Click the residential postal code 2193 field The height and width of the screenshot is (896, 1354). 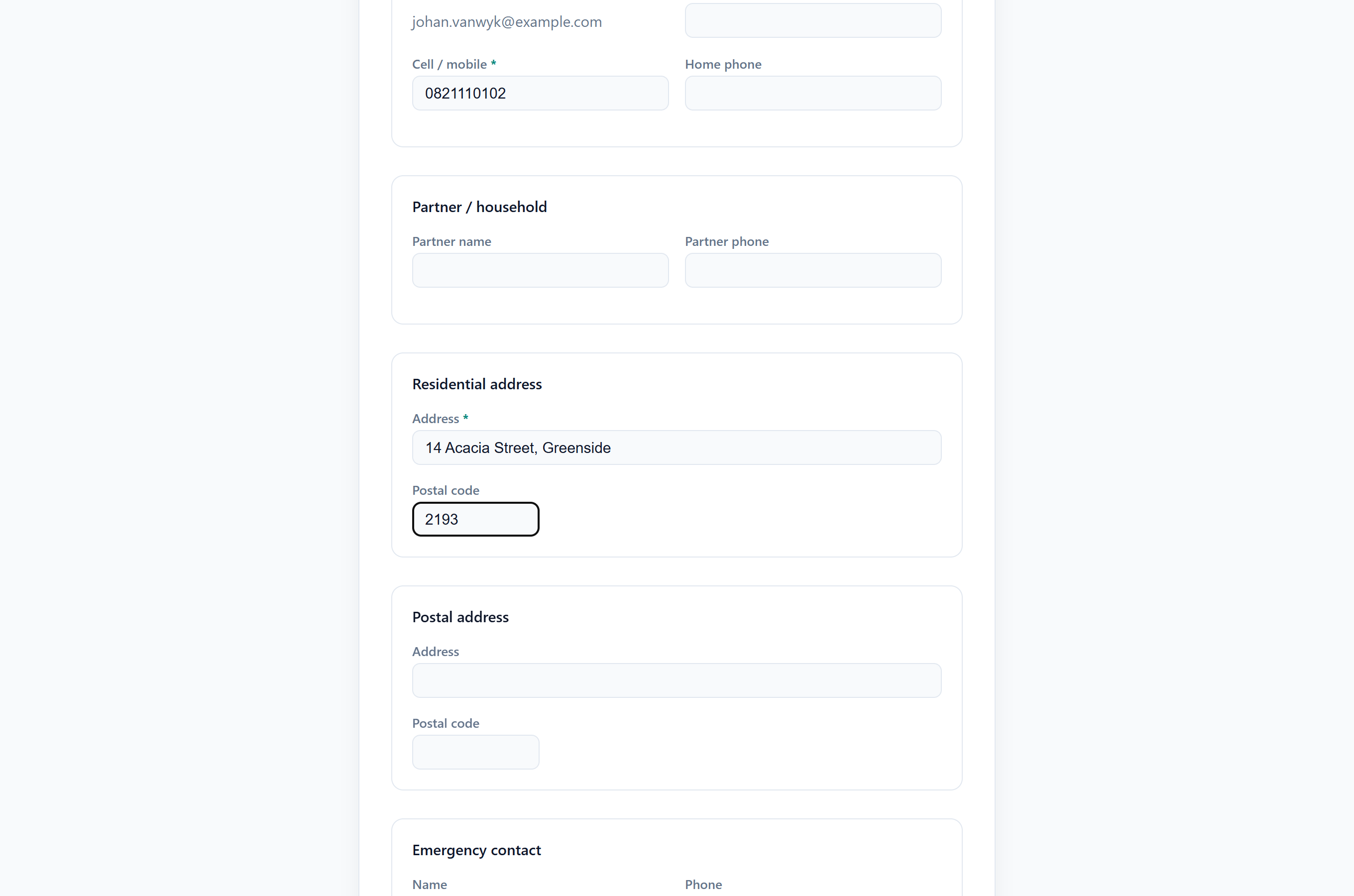[x=475, y=519]
